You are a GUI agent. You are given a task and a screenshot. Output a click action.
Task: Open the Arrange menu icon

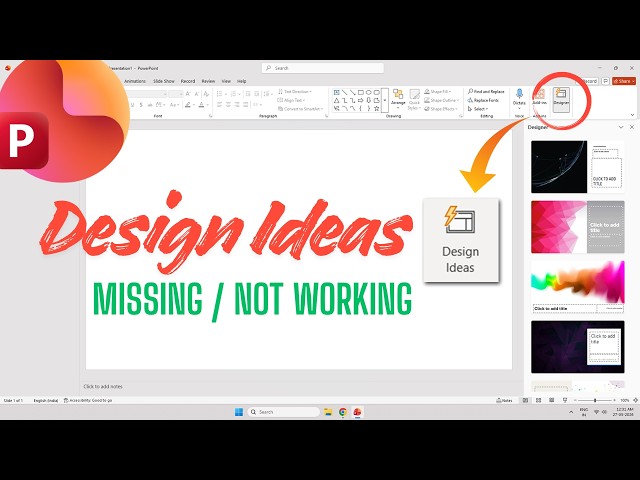[x=398, y=97]
